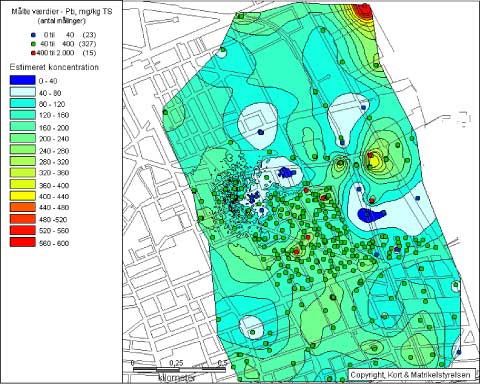480x384 pixels.
Task: Click the blue dot for 0 til 40 measurements
Action: [33, 35]
